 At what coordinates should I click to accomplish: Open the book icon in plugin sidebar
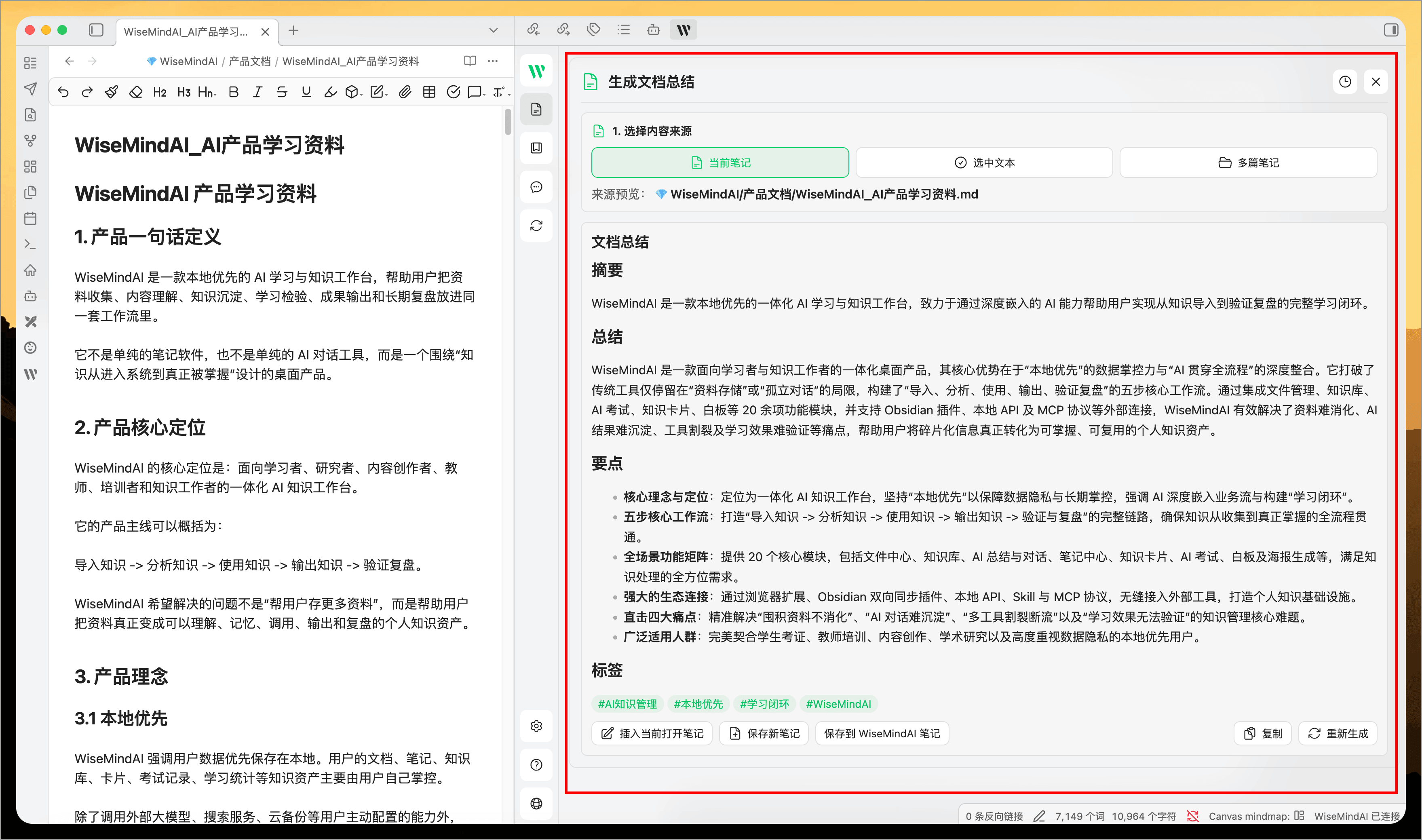pyautogui.click(x=536, y=148)
